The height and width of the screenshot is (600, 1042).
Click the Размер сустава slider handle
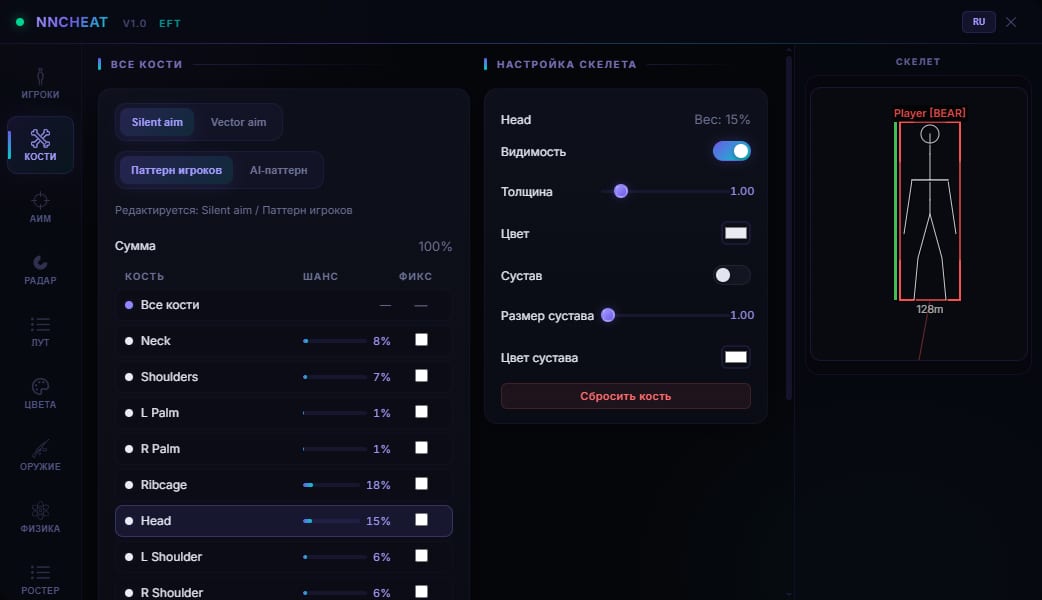607,315
